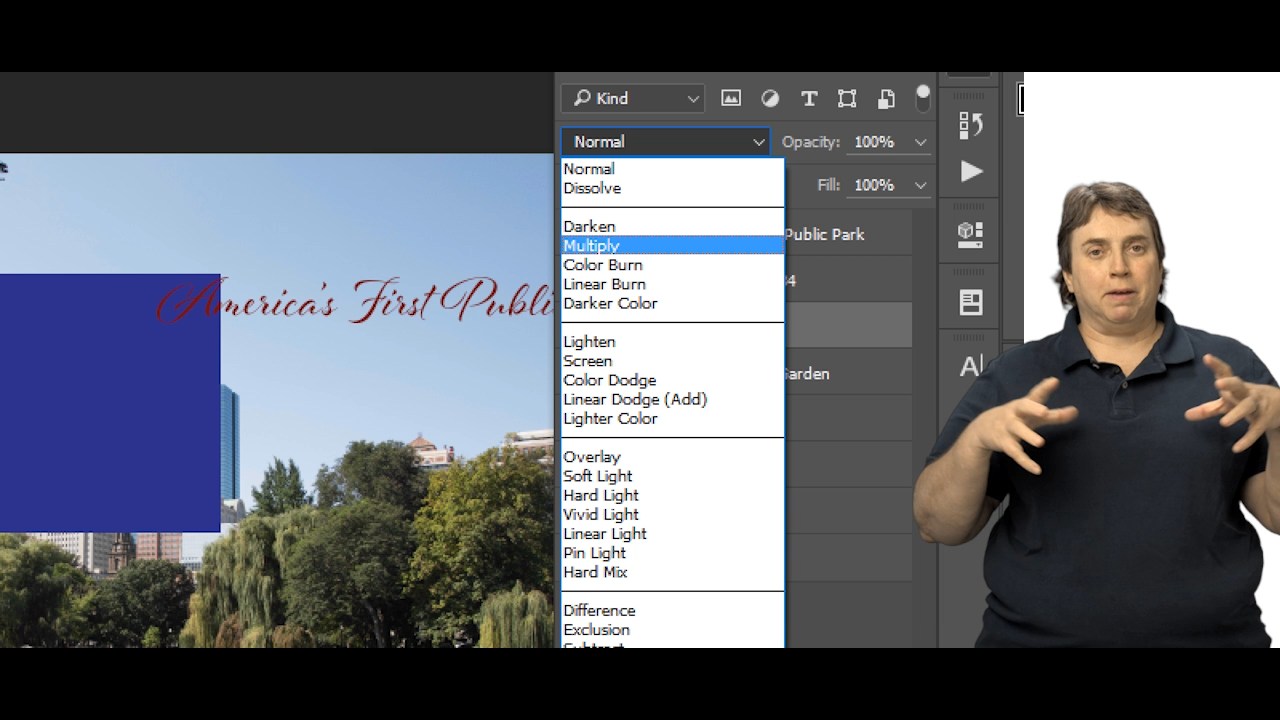Open the Fill slider dropdown arrow

920,185
